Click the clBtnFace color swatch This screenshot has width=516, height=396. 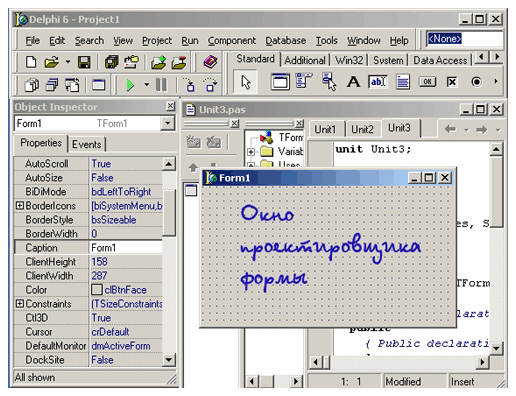97,289
